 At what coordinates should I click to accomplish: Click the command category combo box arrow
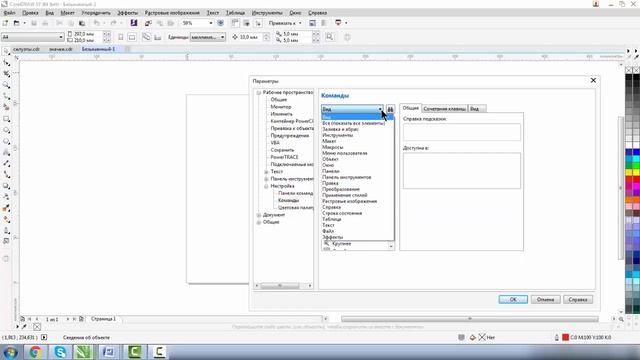coord(380,109)
